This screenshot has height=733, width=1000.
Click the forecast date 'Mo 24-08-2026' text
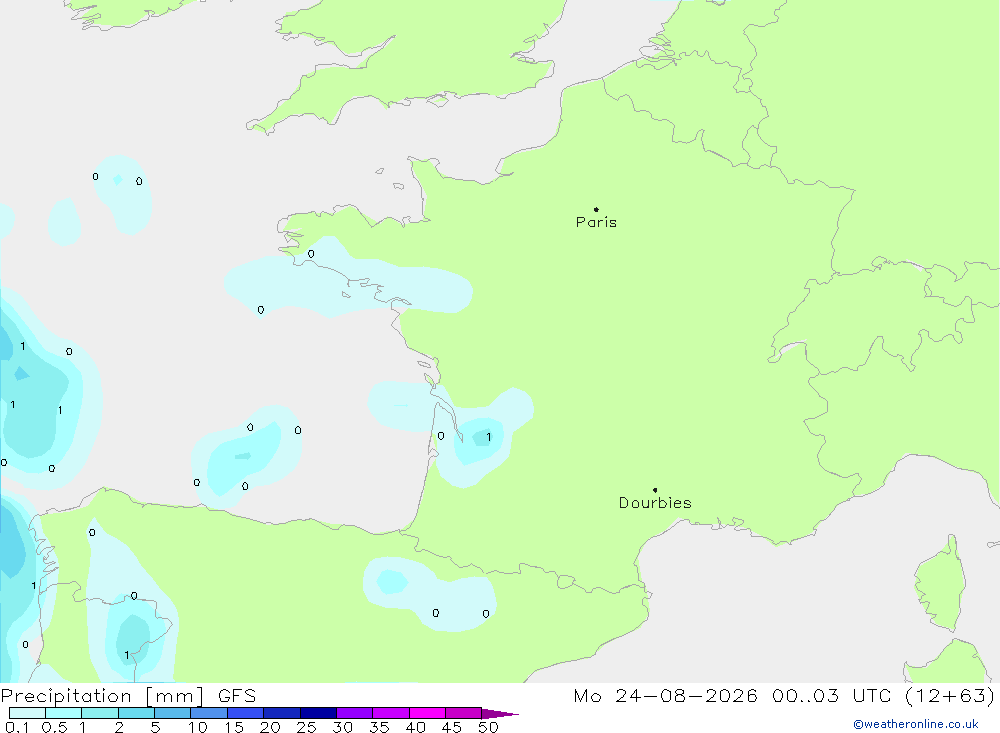(x=665, y=696)
